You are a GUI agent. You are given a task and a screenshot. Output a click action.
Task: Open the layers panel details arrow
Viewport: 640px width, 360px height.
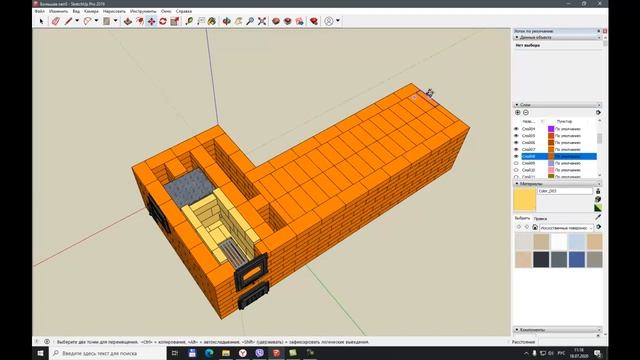(x=598, y=112)
